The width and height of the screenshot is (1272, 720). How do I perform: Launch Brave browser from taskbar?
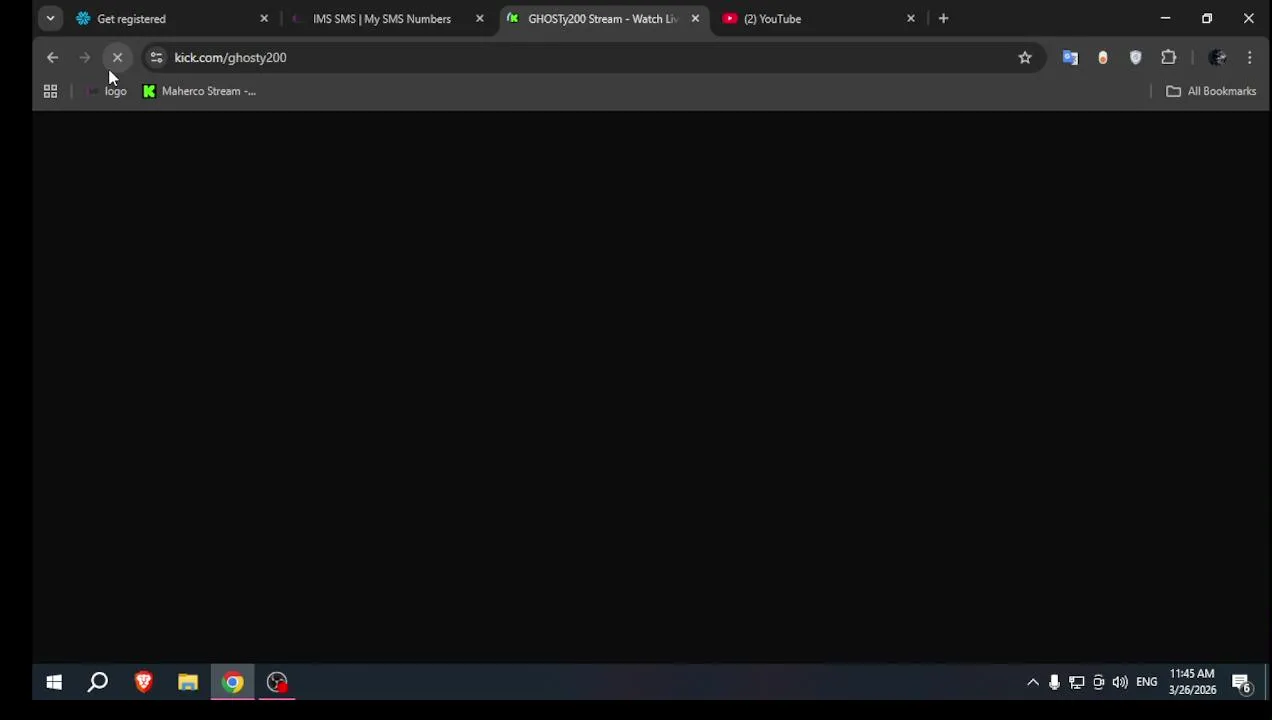143,682
